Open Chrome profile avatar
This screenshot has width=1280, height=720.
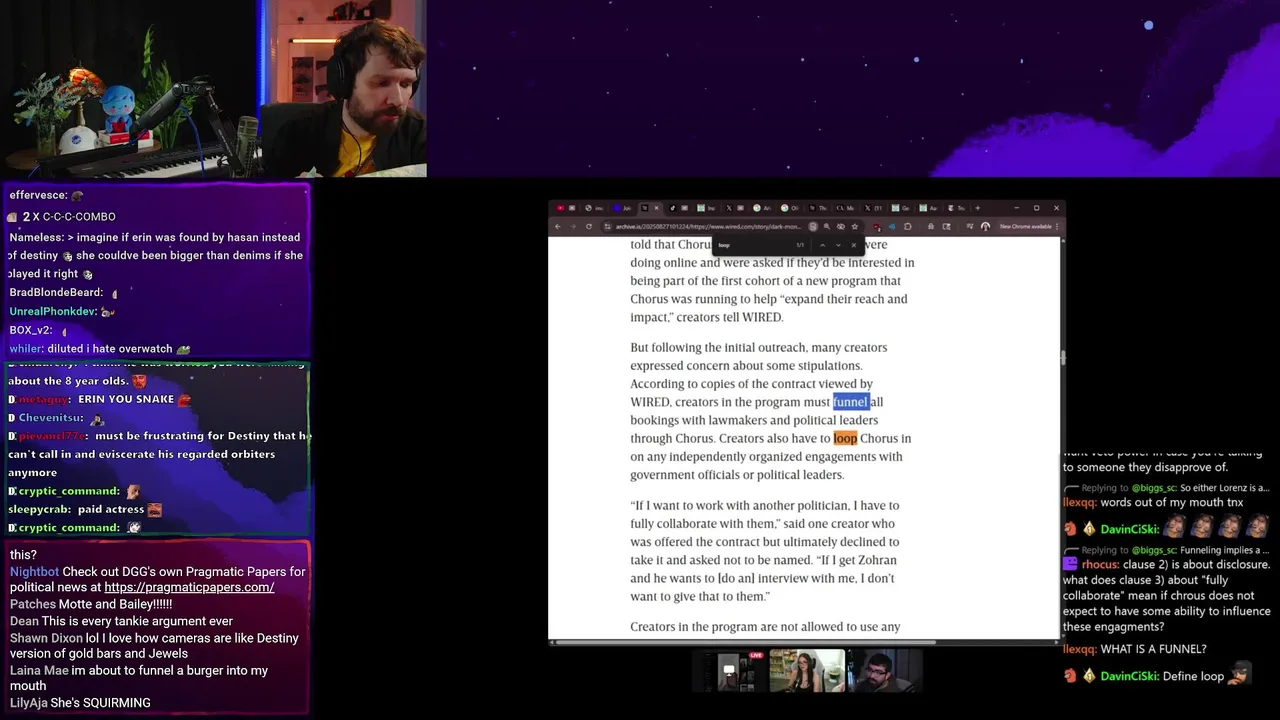985,226
